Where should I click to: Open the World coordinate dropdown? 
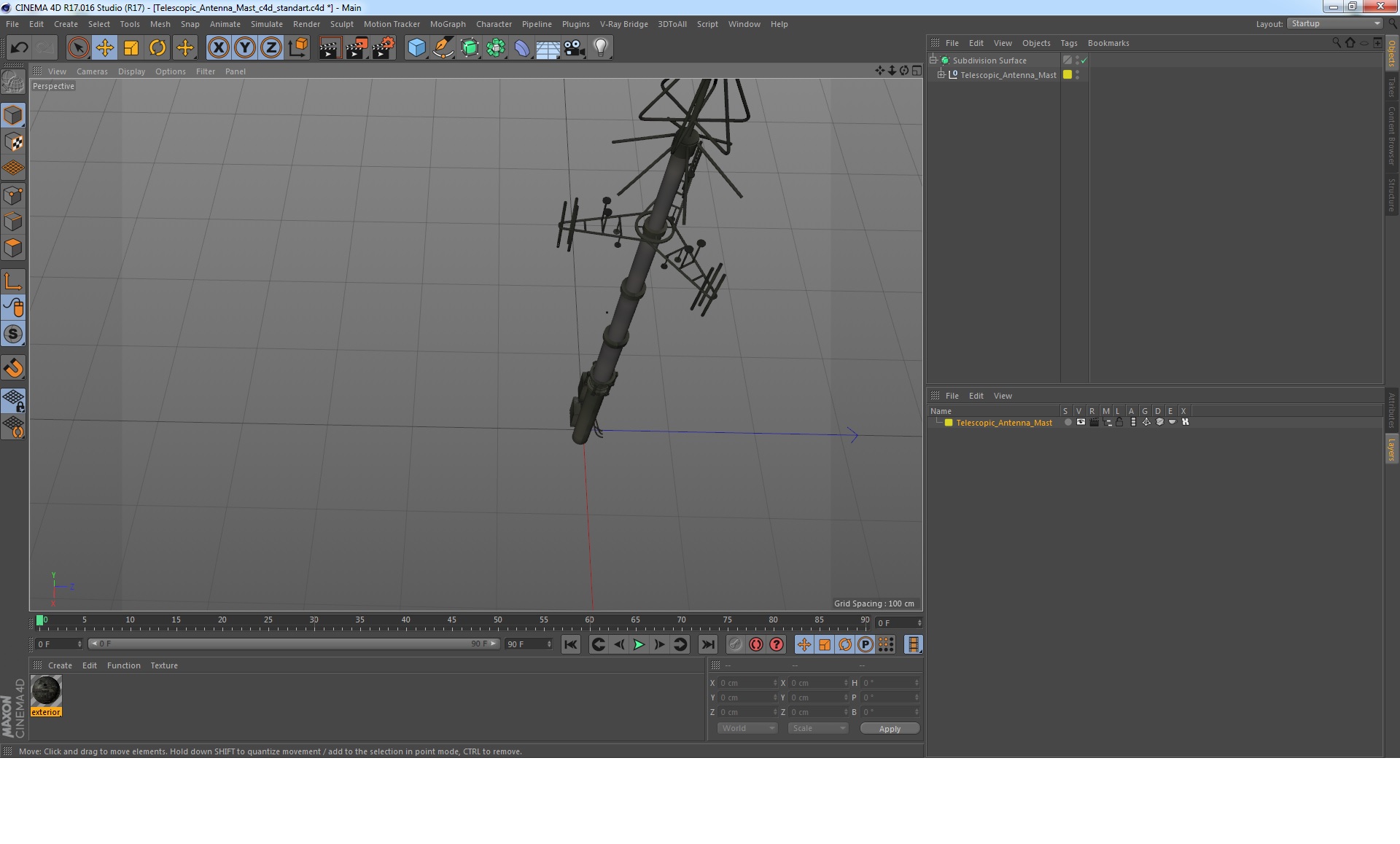747,728
